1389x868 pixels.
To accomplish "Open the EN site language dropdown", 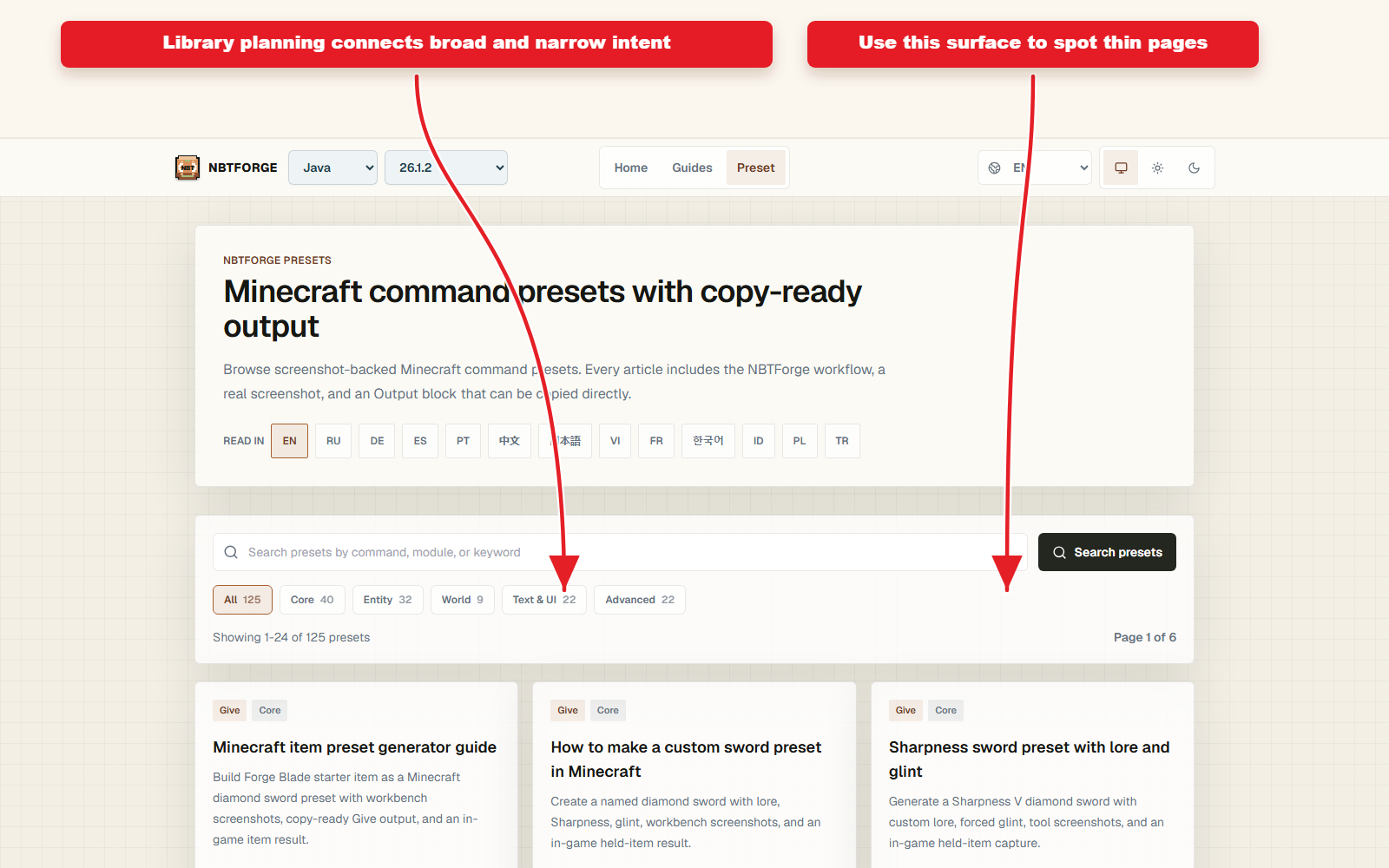I will [x=1035, y=168].
